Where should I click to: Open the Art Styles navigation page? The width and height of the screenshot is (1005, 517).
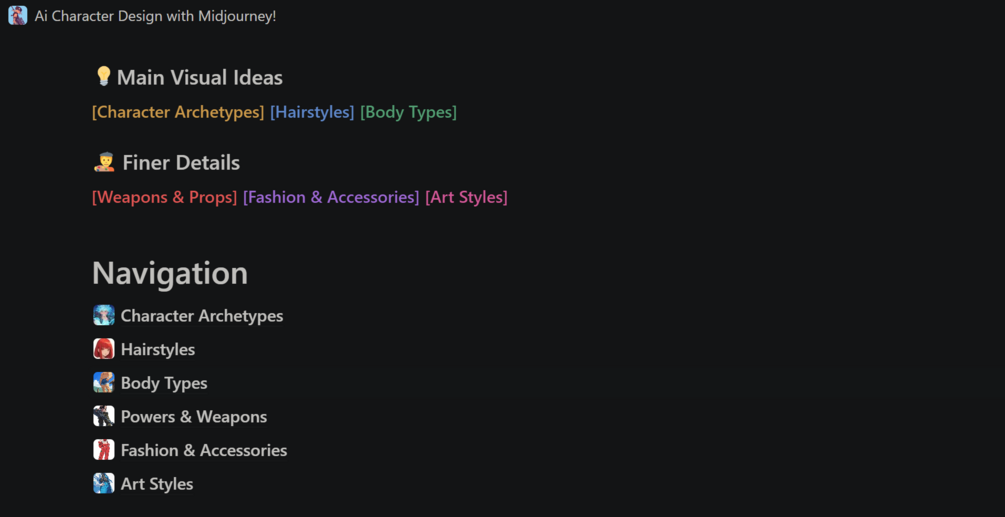[x=157, y=484]
